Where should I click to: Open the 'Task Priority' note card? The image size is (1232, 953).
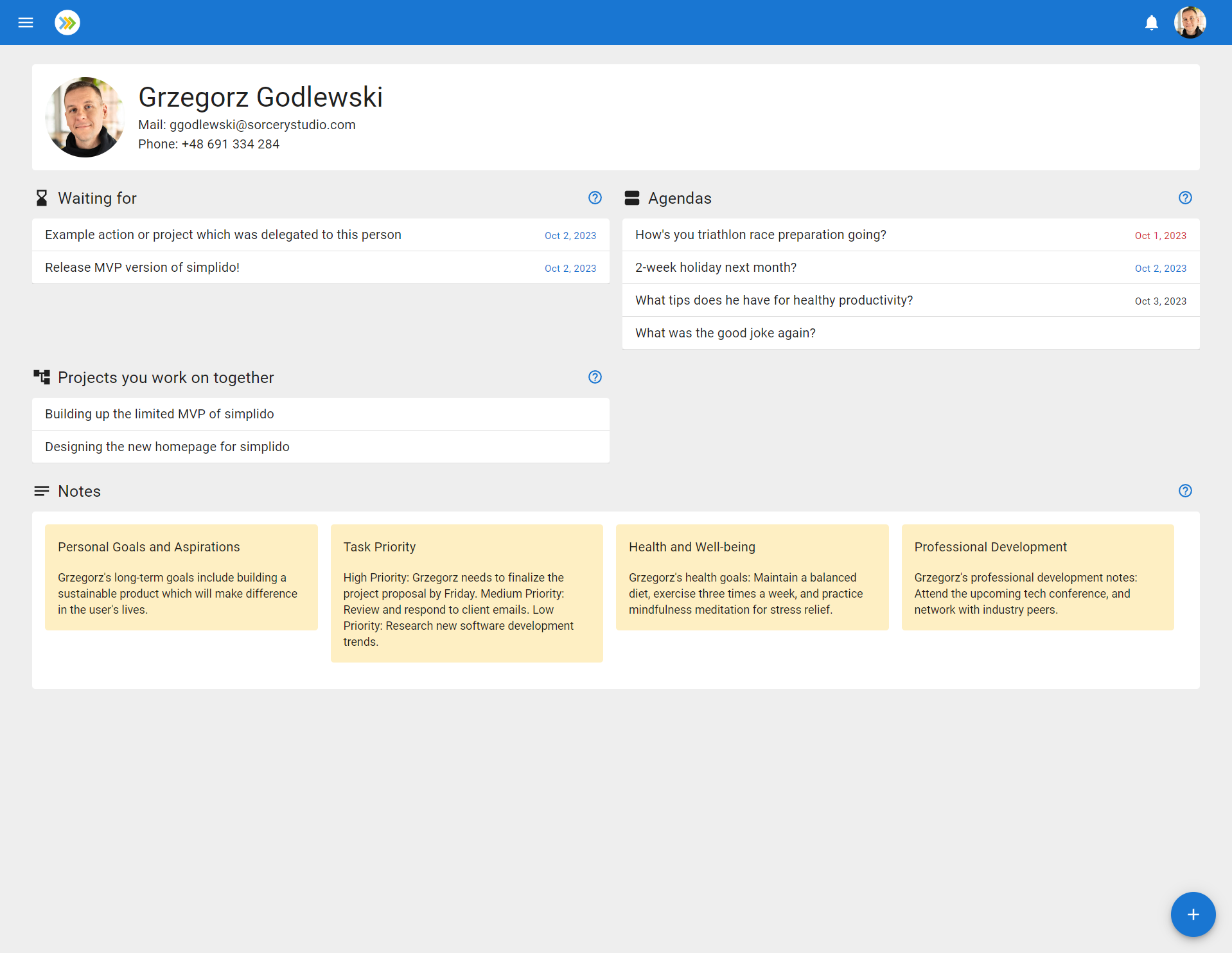467,593
